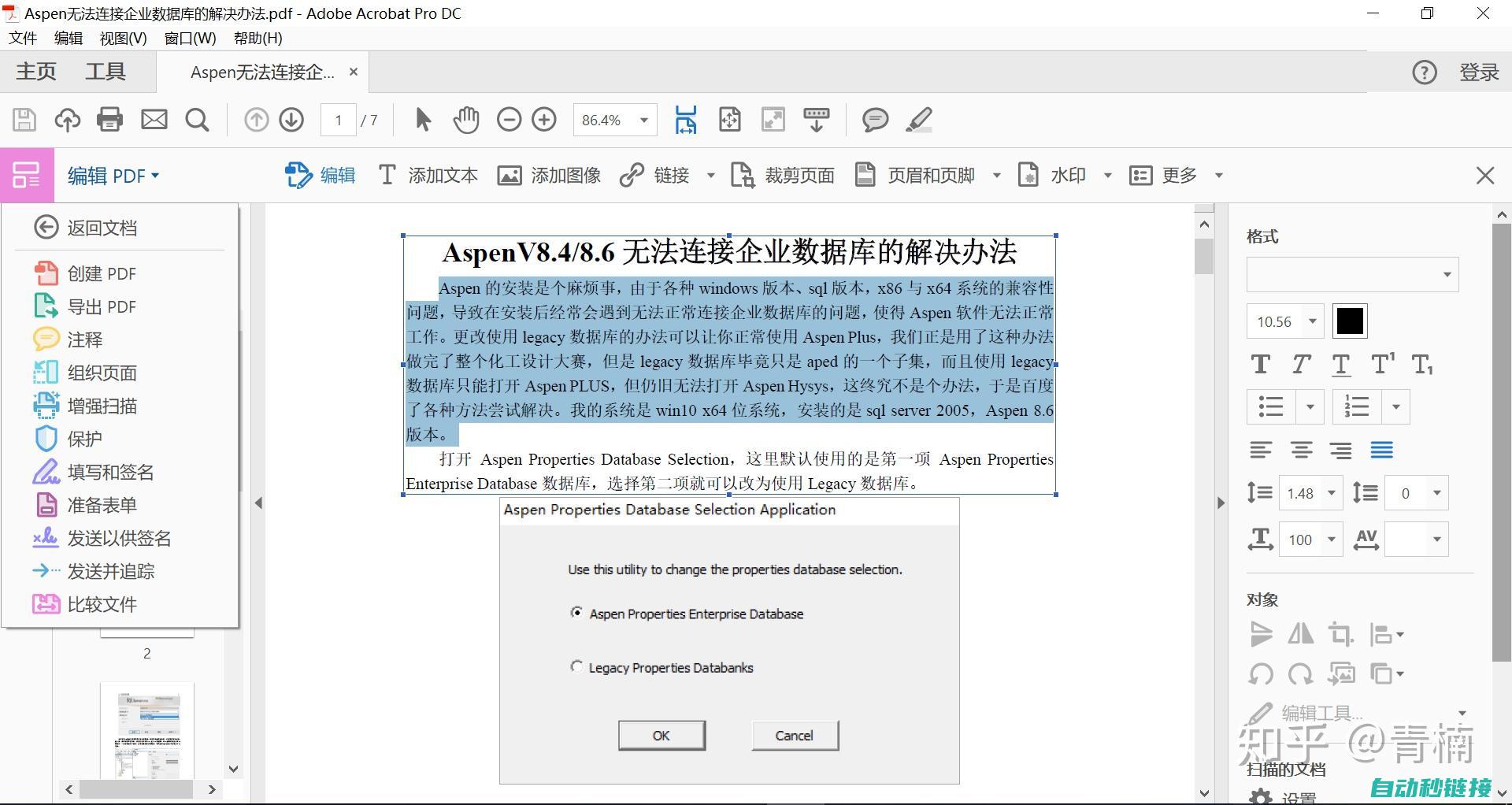1512x805 pixels.
Task: Set right text alignment
Action: tap(1341, 450)
